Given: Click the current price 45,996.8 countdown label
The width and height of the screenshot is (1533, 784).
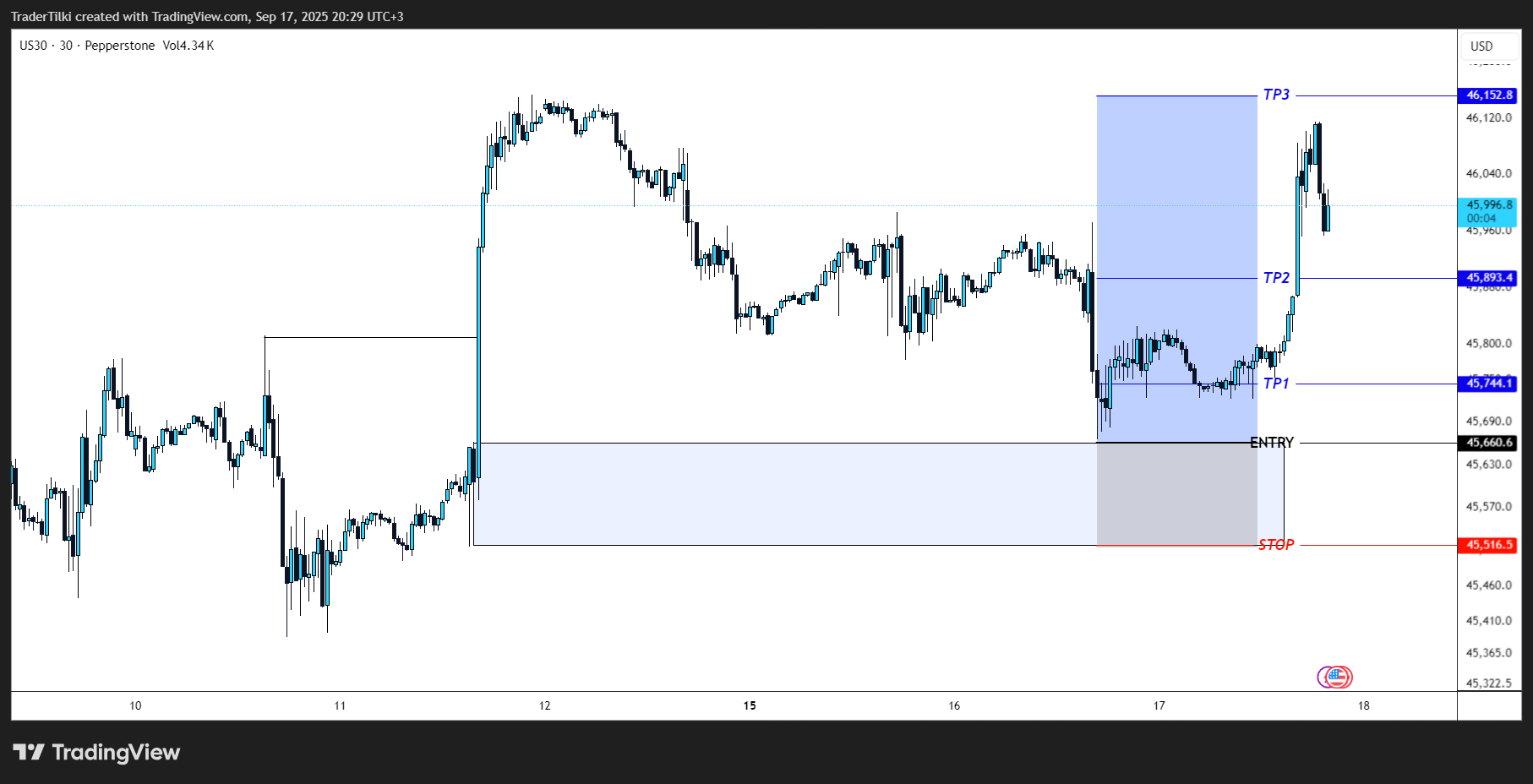Looking at the screenshot, I should pyautogui.click(x=1488, y=211).
